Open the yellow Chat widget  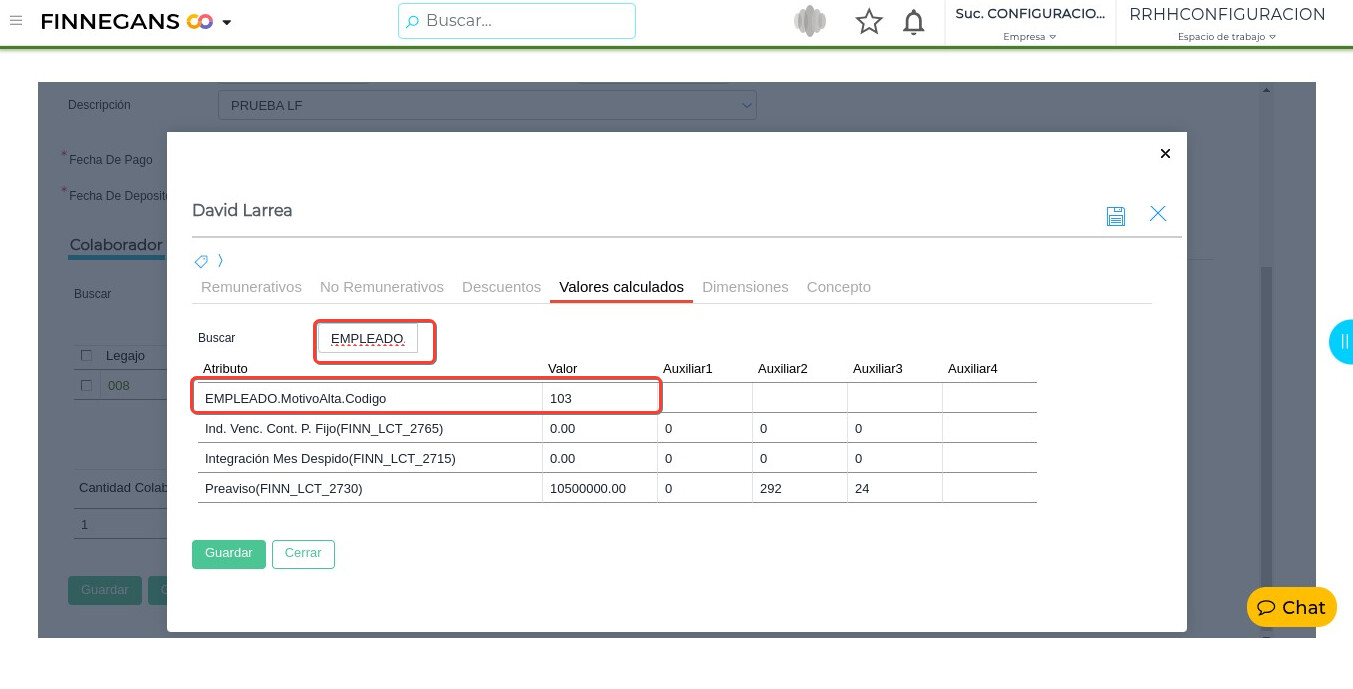coord(1291,607)
